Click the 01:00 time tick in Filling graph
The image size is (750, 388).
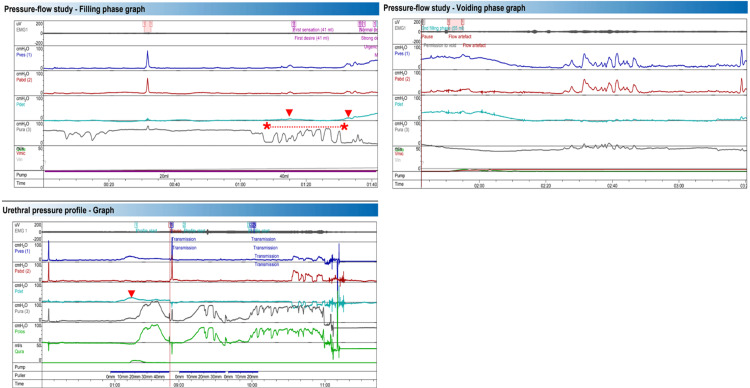coord(240,184)
